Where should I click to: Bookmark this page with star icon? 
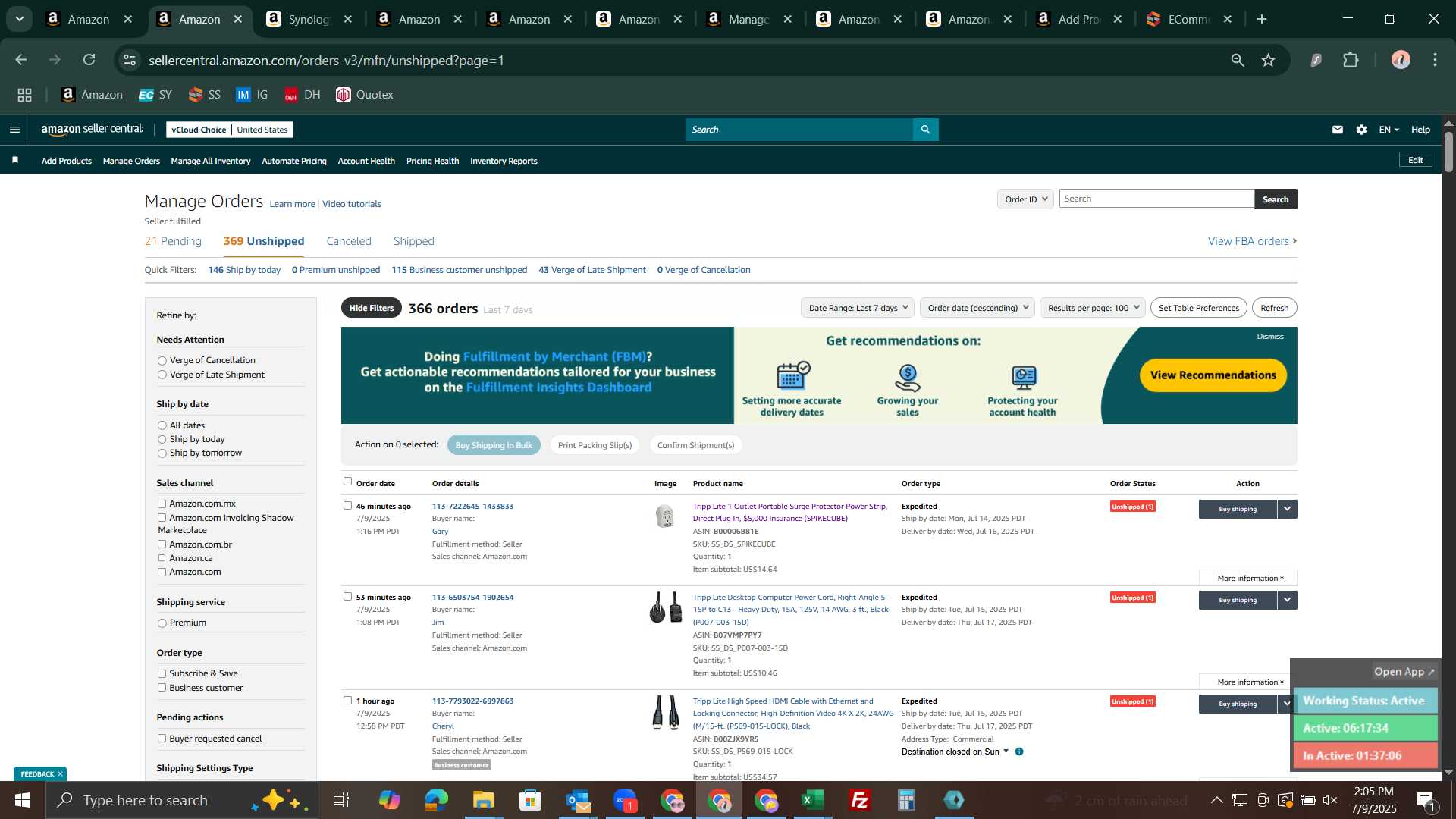(x=1268, y=60)
